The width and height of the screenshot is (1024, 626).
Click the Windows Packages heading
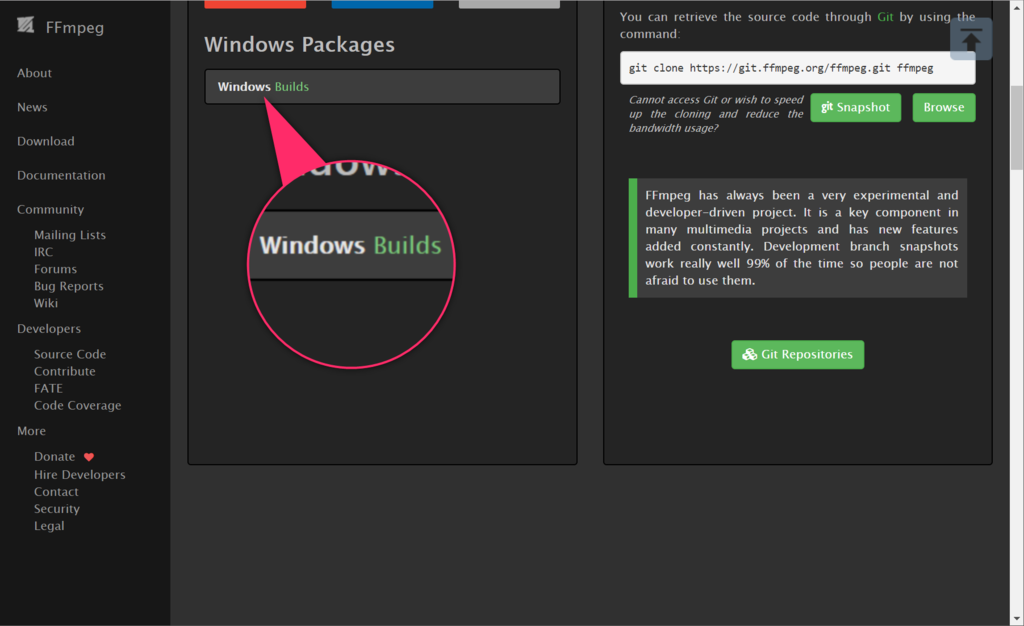pos(299,44)
